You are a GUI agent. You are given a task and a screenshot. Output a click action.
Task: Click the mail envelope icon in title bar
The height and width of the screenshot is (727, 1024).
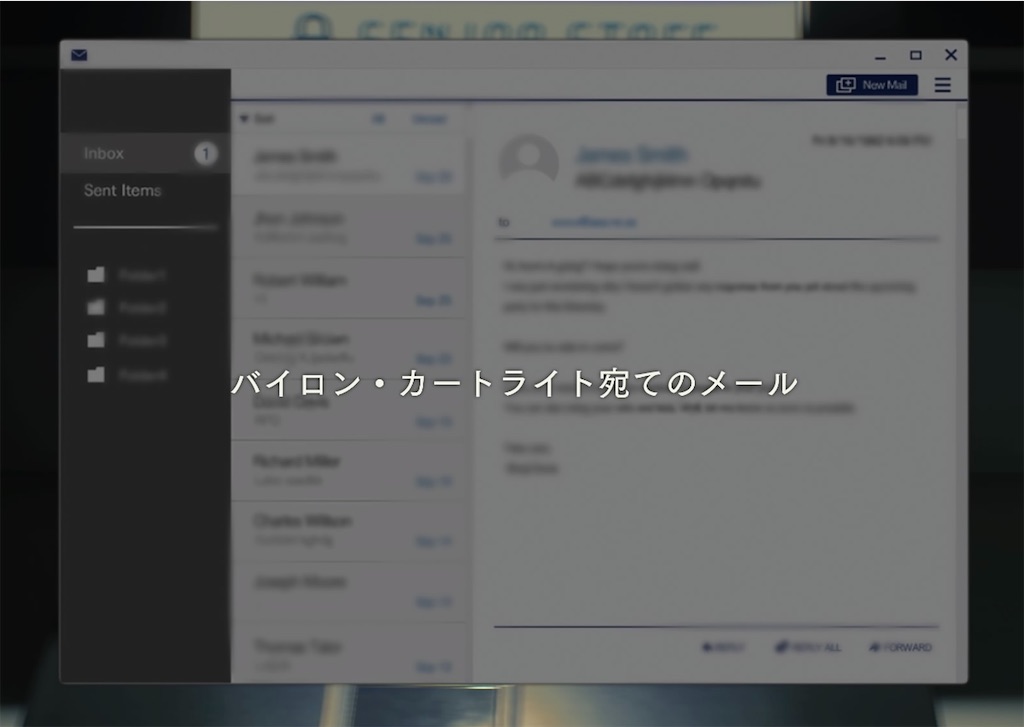(x=79, y=55)
